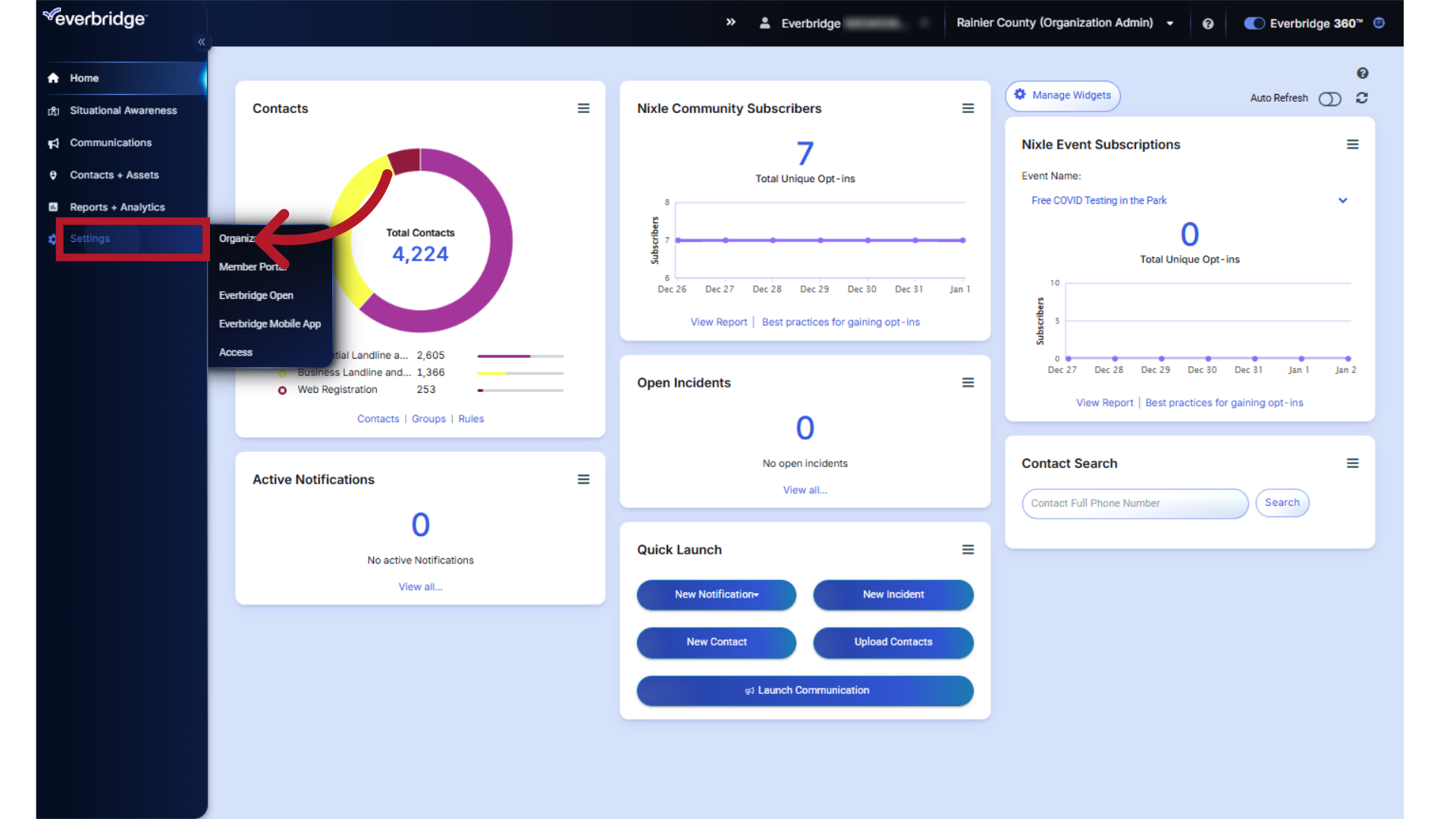The image size is (1456, 819).
Task: Open New Notification dropdown button
Action: (717, 595)
